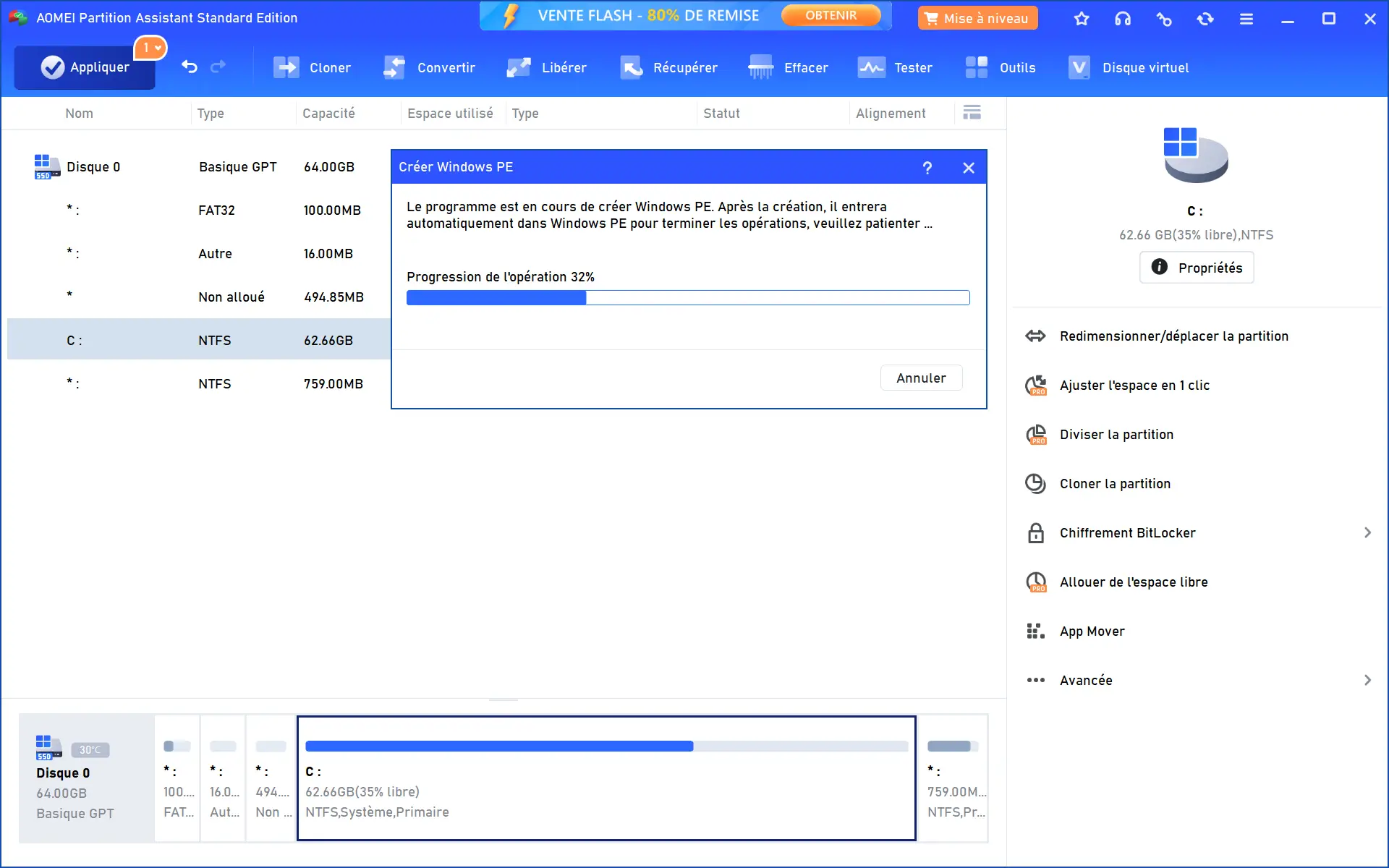Select the Non alloué 494.85MB row
The width and height of the screenshot is (1389, 868).
[199, 297]
